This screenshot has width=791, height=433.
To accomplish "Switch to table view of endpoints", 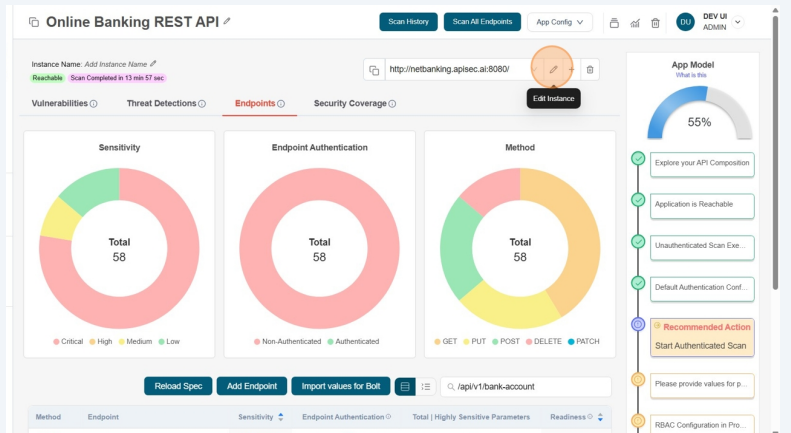I will 405,386.
